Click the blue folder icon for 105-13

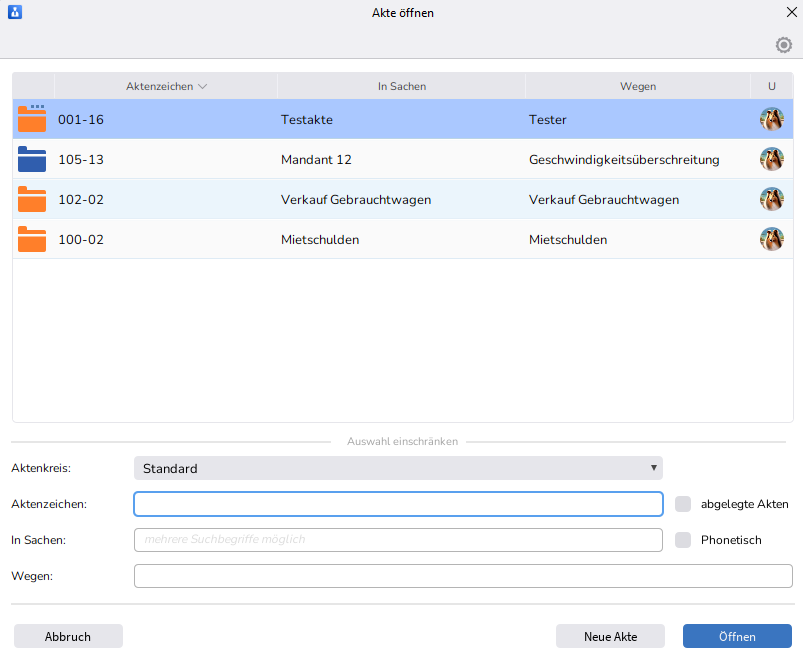click(x=32, y=159)
